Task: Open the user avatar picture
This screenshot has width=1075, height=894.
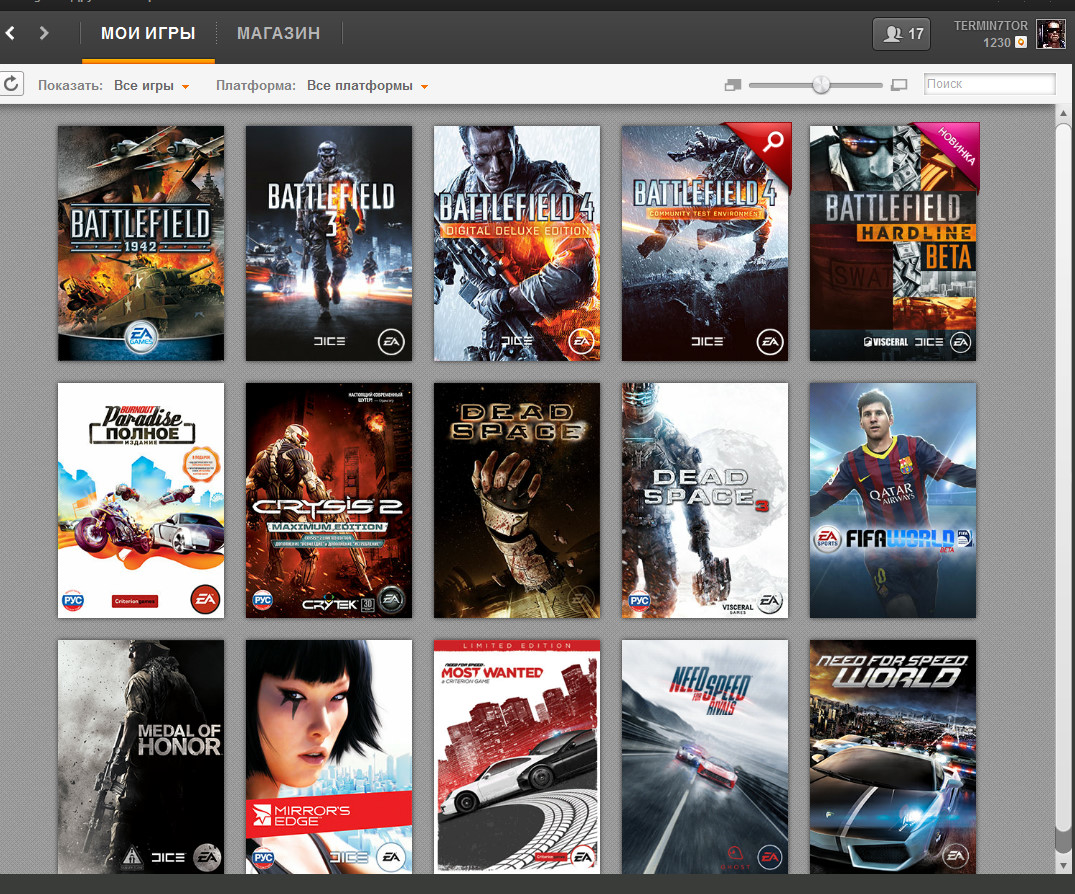Action: click(1050, 34)
